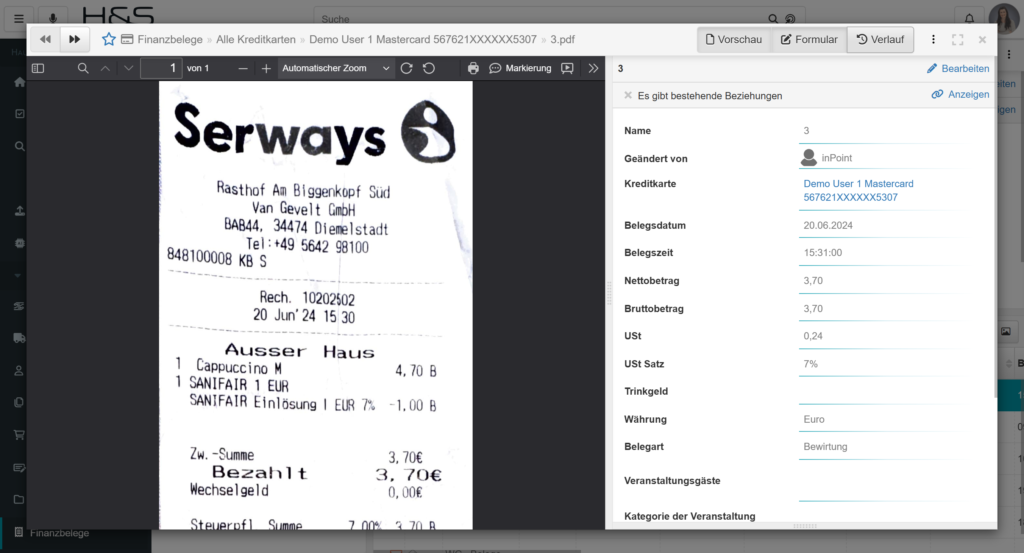Click Belegart value Bewirtung

(825, 447)
